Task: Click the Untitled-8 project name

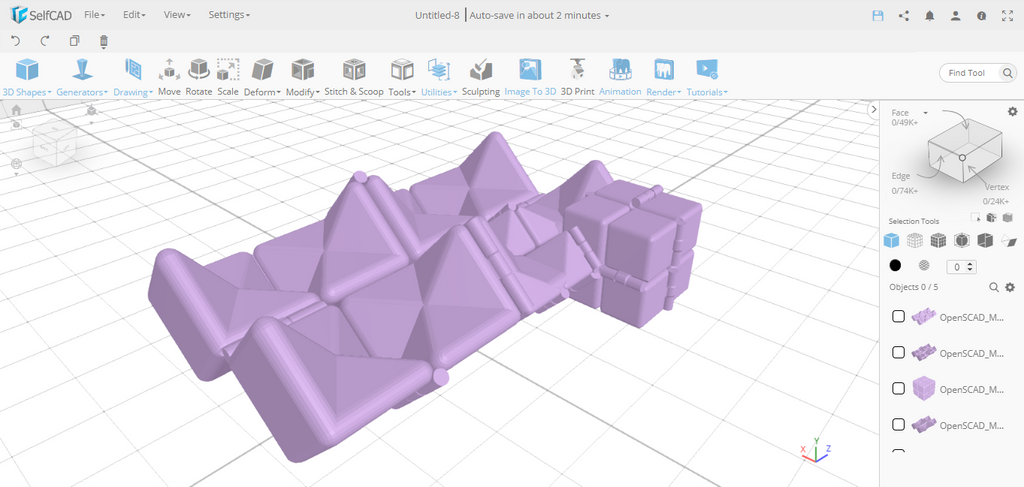Action: point(438,15)
